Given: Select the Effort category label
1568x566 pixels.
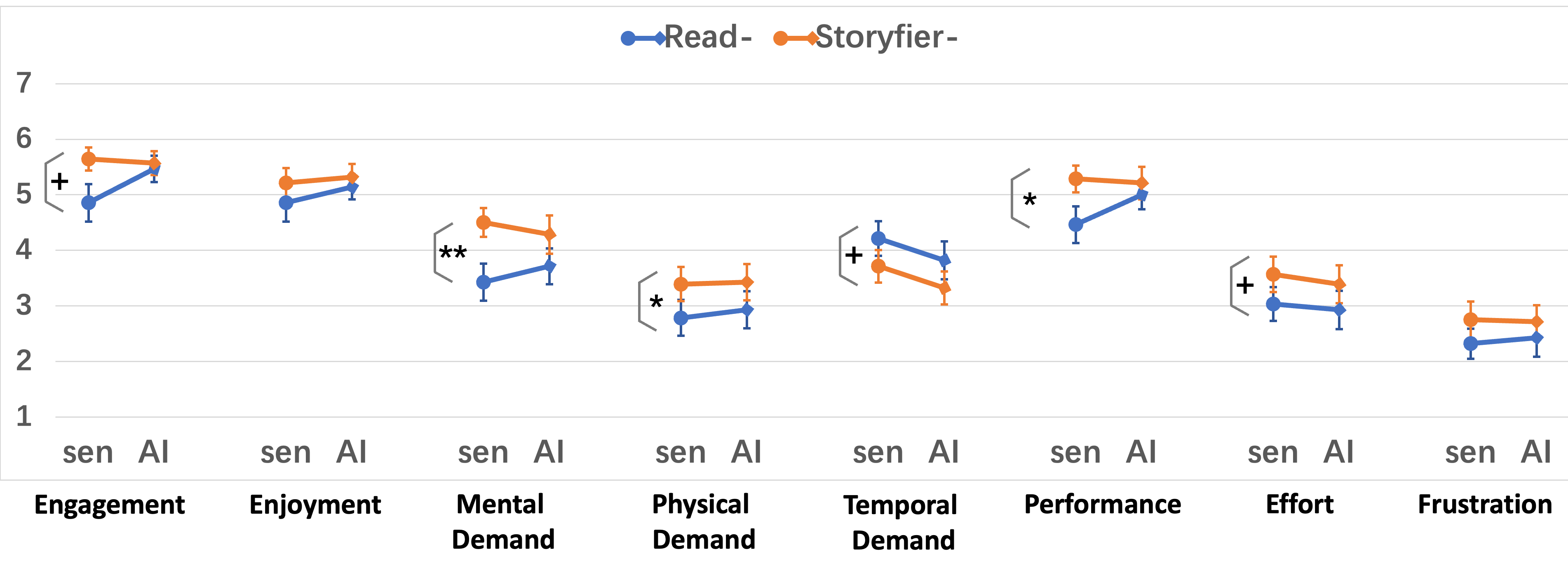Looking at the screenshot, I should coord(1300,505).
